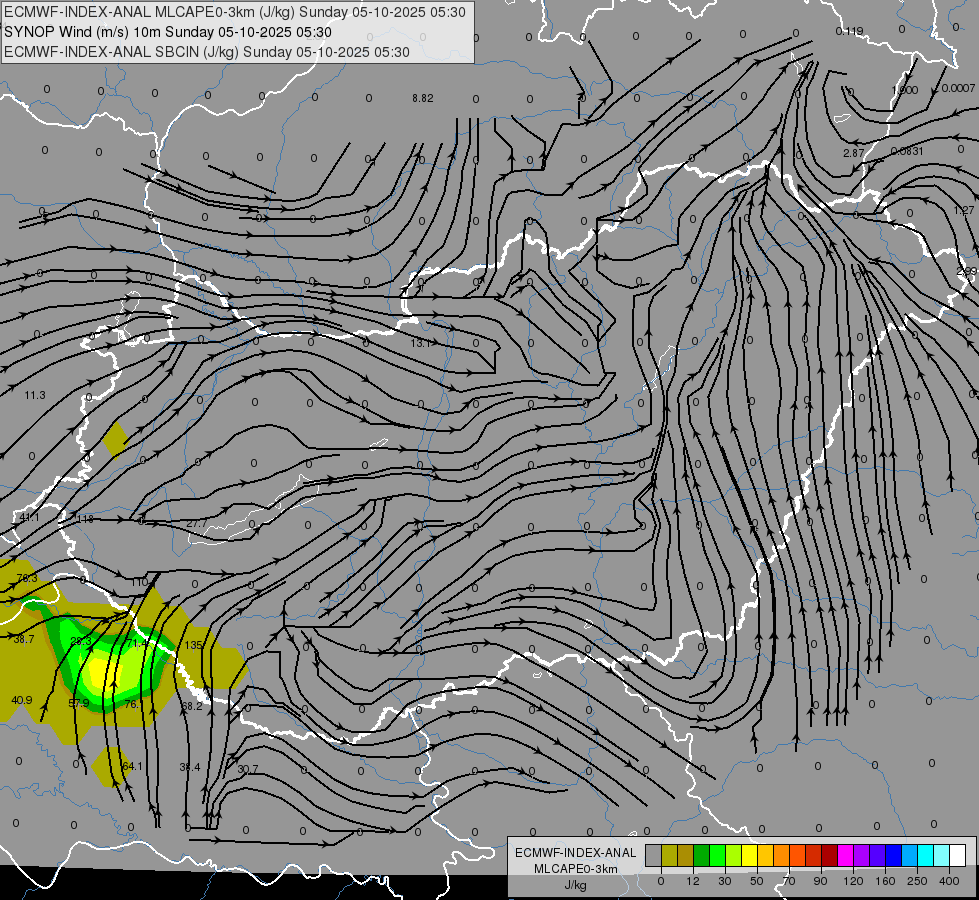Click the 0.0831 grid value
This screenshot has height=900, width=979.
pyautogui.click(x=907, y=151)
